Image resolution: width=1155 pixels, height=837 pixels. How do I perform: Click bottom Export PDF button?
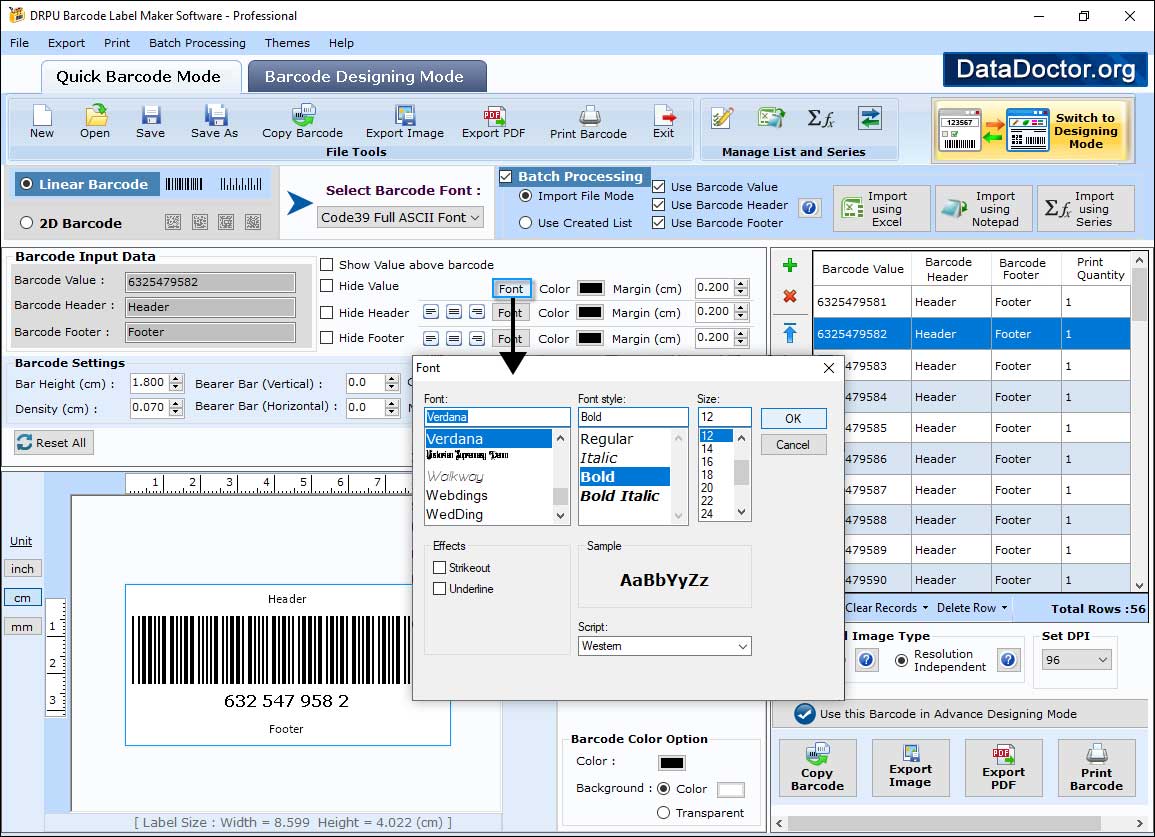1003,768
